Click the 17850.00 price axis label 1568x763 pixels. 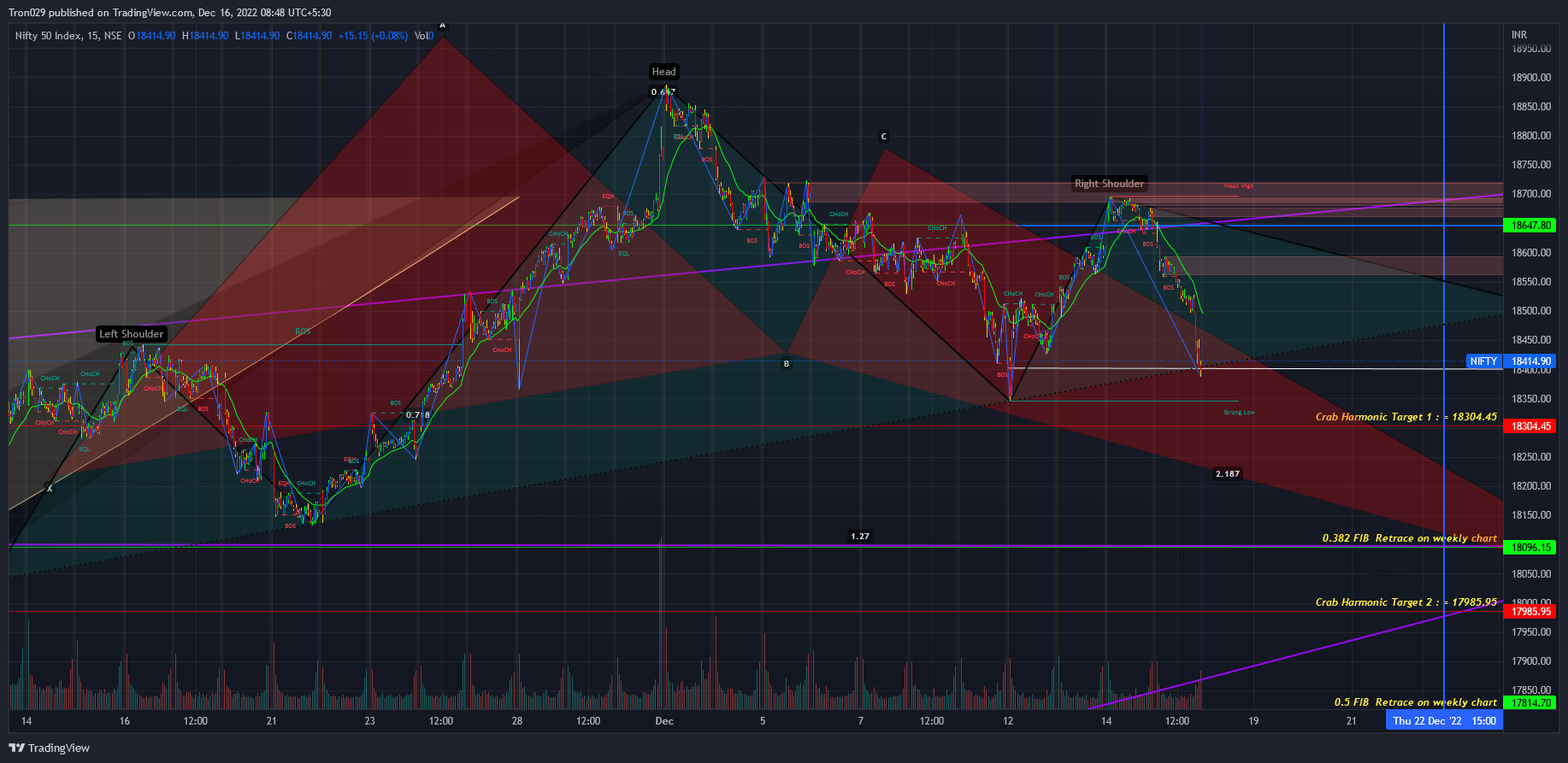pyautogui.click(x=1531, y=690)
